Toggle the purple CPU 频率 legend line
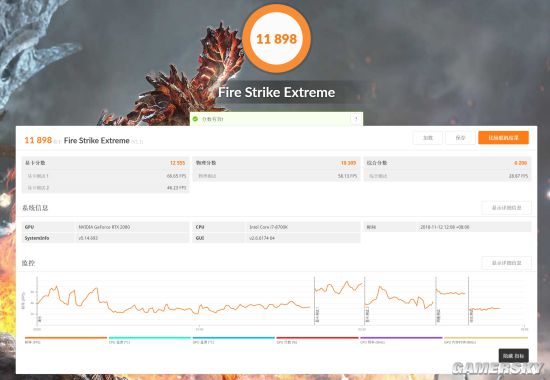 point(401,340)
